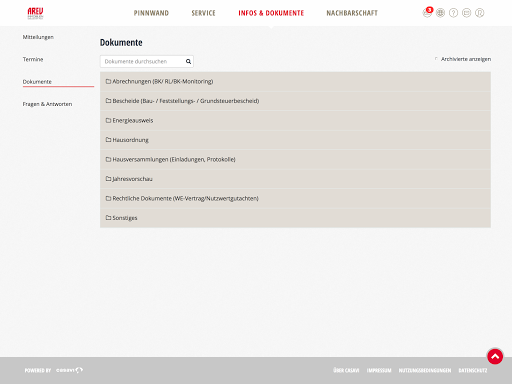Go to the Pinnwand tab

pos(151,13)
